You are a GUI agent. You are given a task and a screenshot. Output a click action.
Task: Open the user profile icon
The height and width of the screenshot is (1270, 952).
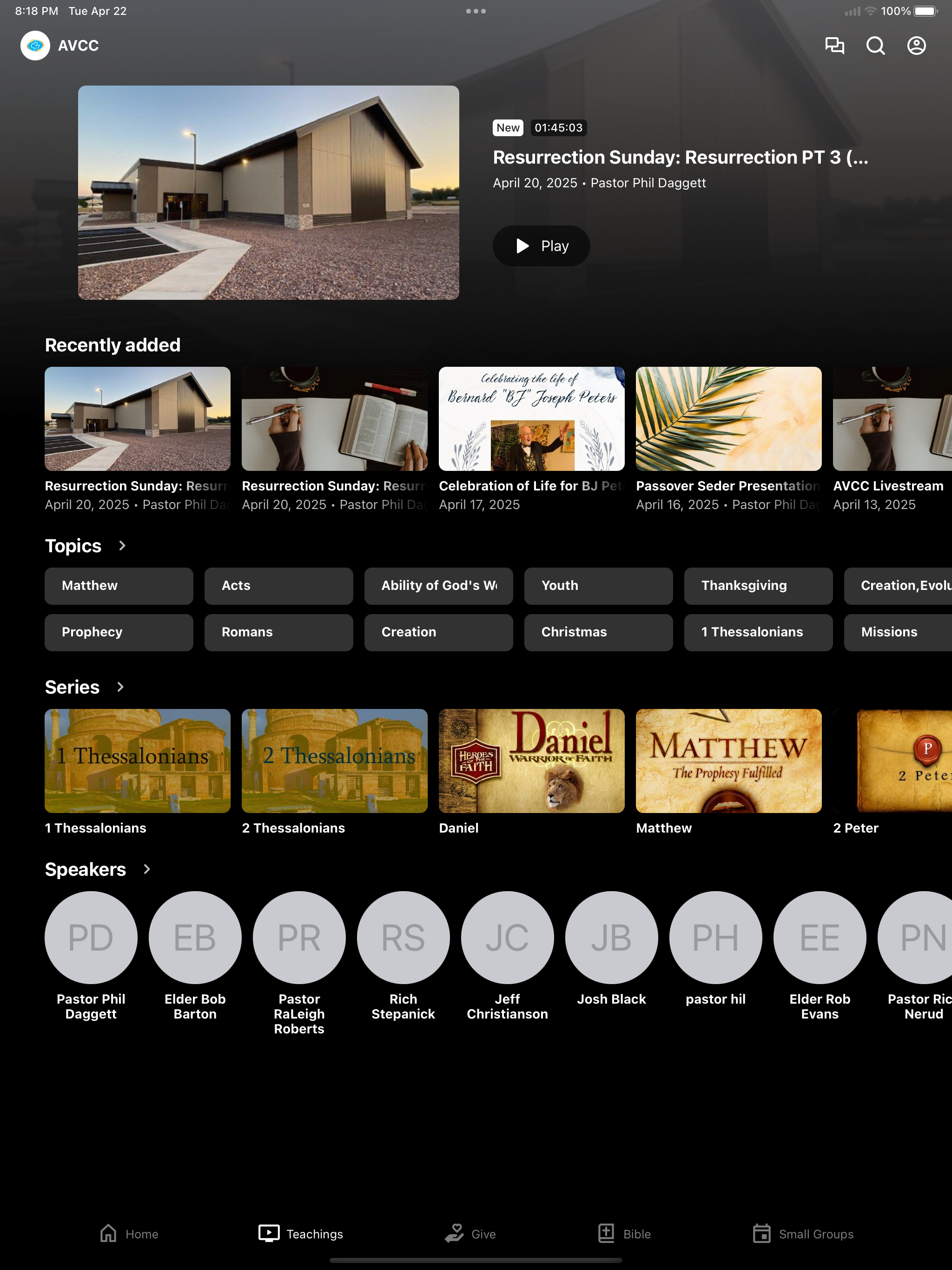(916, 46)
